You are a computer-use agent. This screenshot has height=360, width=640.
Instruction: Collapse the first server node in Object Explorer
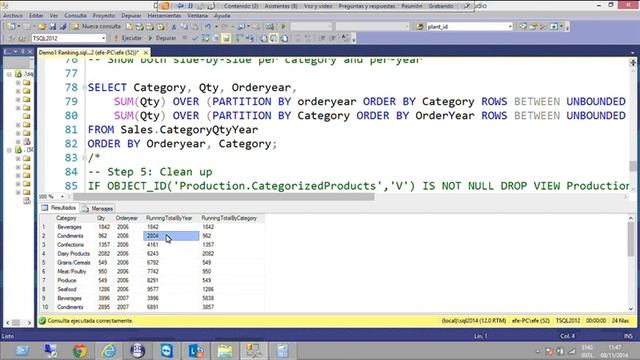(9, 74)
